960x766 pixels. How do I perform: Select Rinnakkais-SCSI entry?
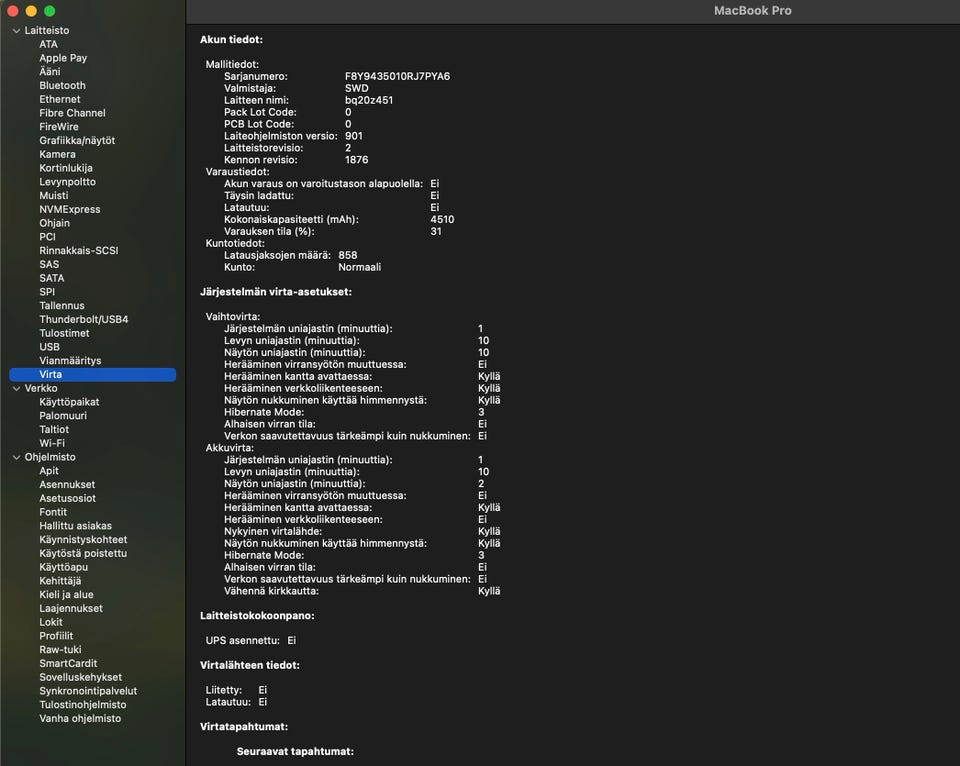pyautogui.click(x=79, y=250)
